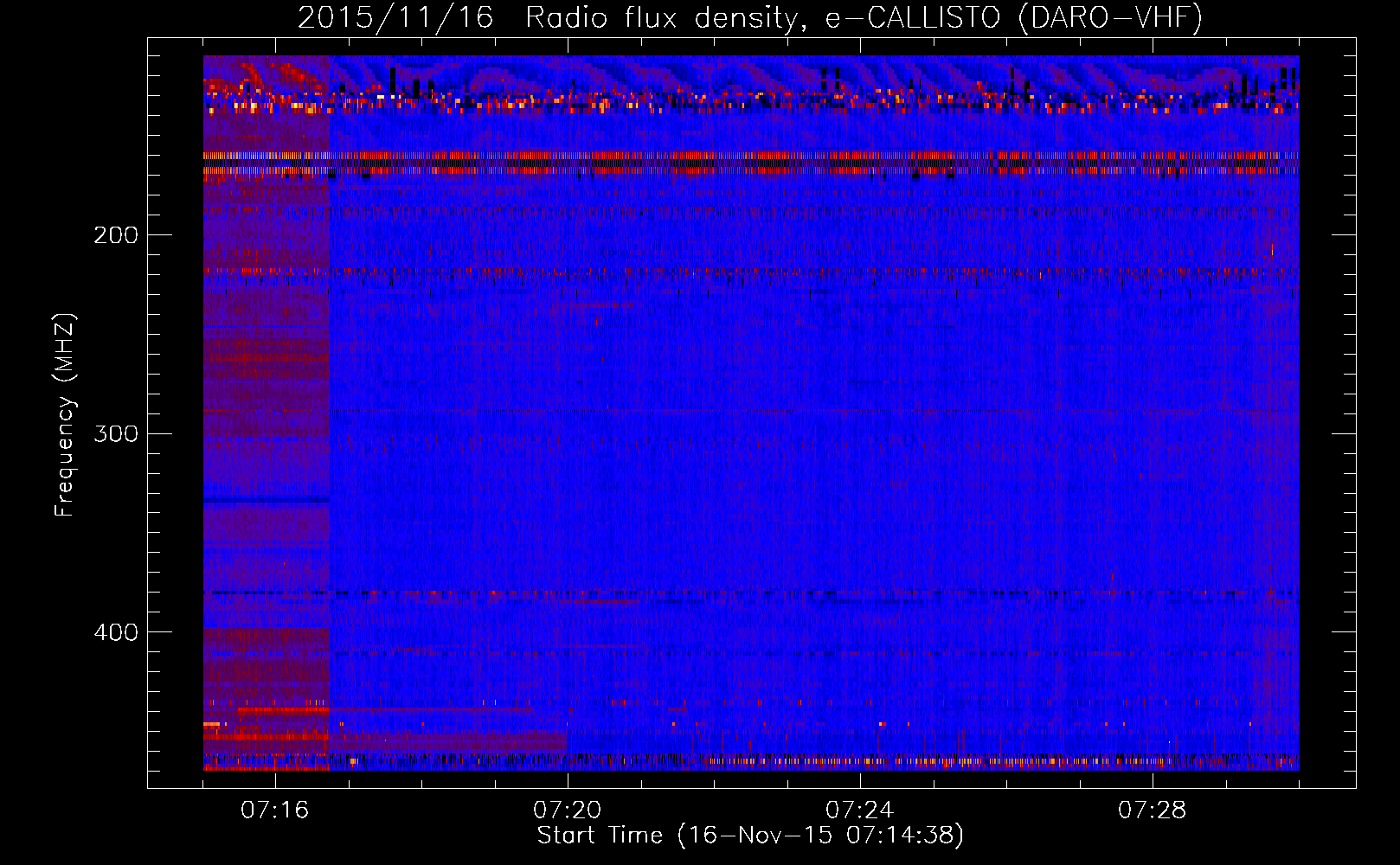Click the "Frequency (MHZ)" y-axis label
Screen dimensions: 1400x865
[65, 415]
